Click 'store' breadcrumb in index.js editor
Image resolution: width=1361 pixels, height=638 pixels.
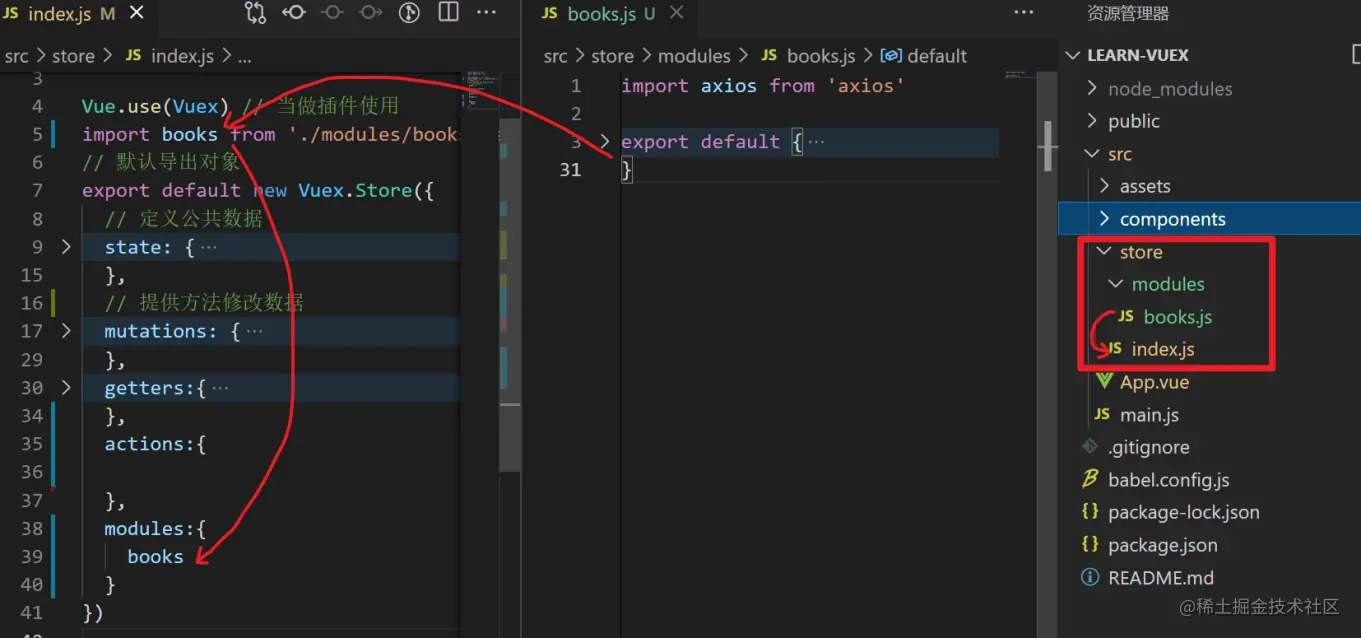click(x=73, y=56)
